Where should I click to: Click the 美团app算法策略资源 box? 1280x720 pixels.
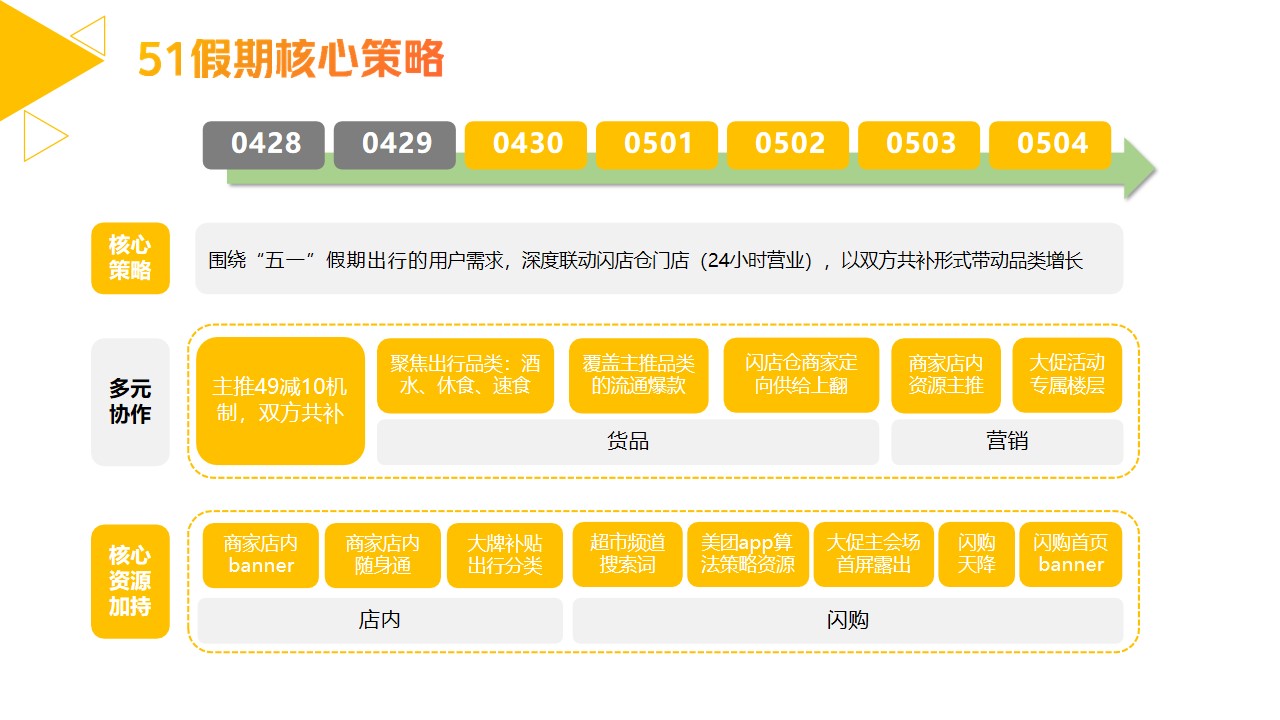pyautogui.click(x=748, y=554)
